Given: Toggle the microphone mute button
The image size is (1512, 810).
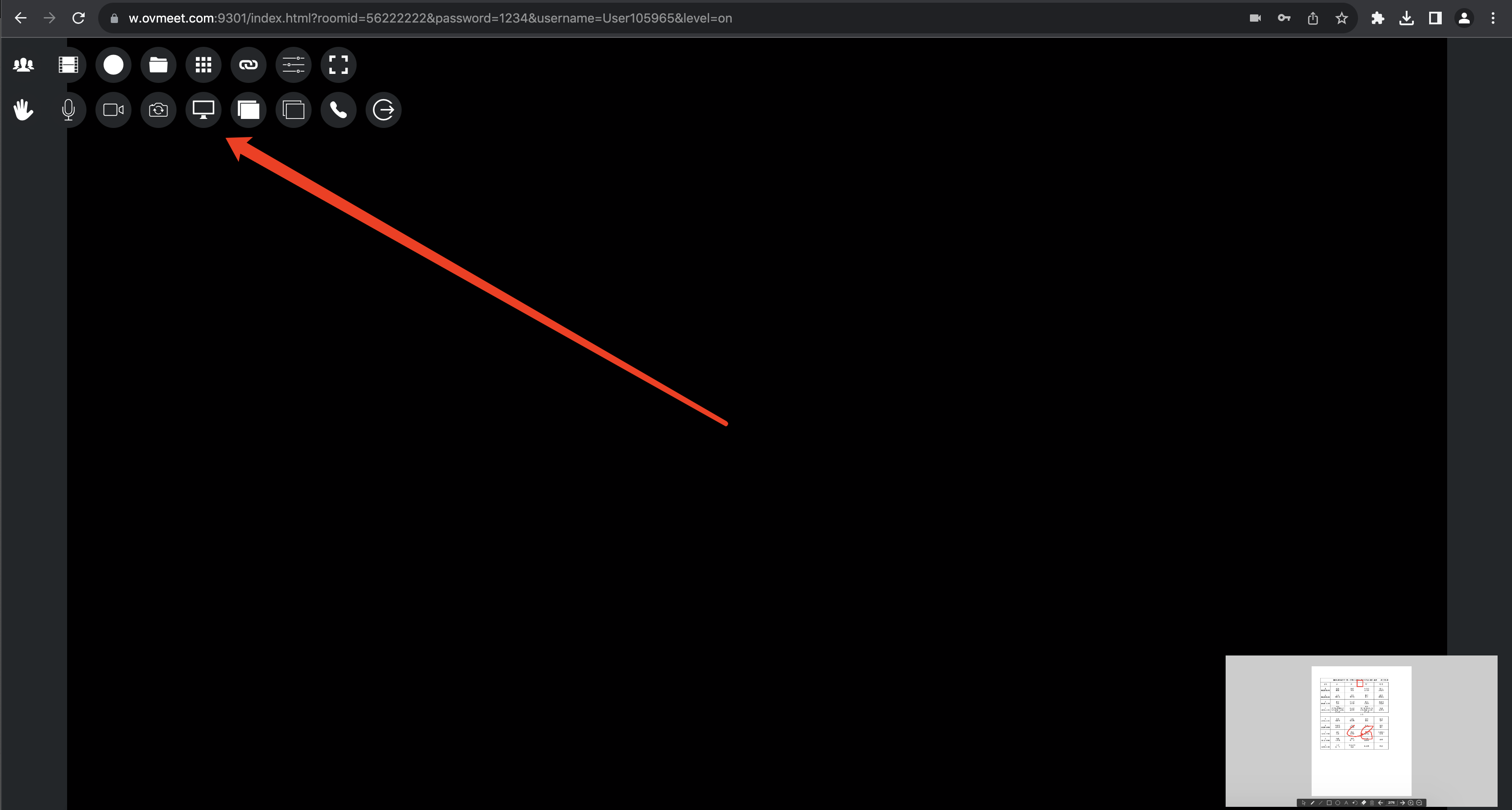Looking at the screenshot, I should click(x=67, y=110).
